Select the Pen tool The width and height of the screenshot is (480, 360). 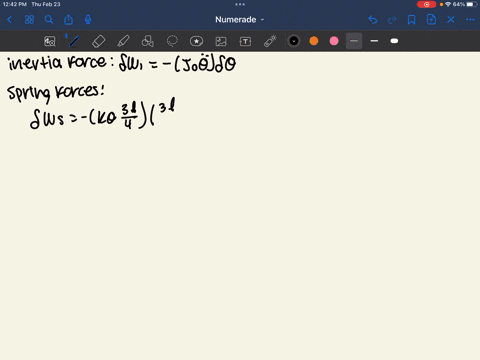(x=73, y=41)
